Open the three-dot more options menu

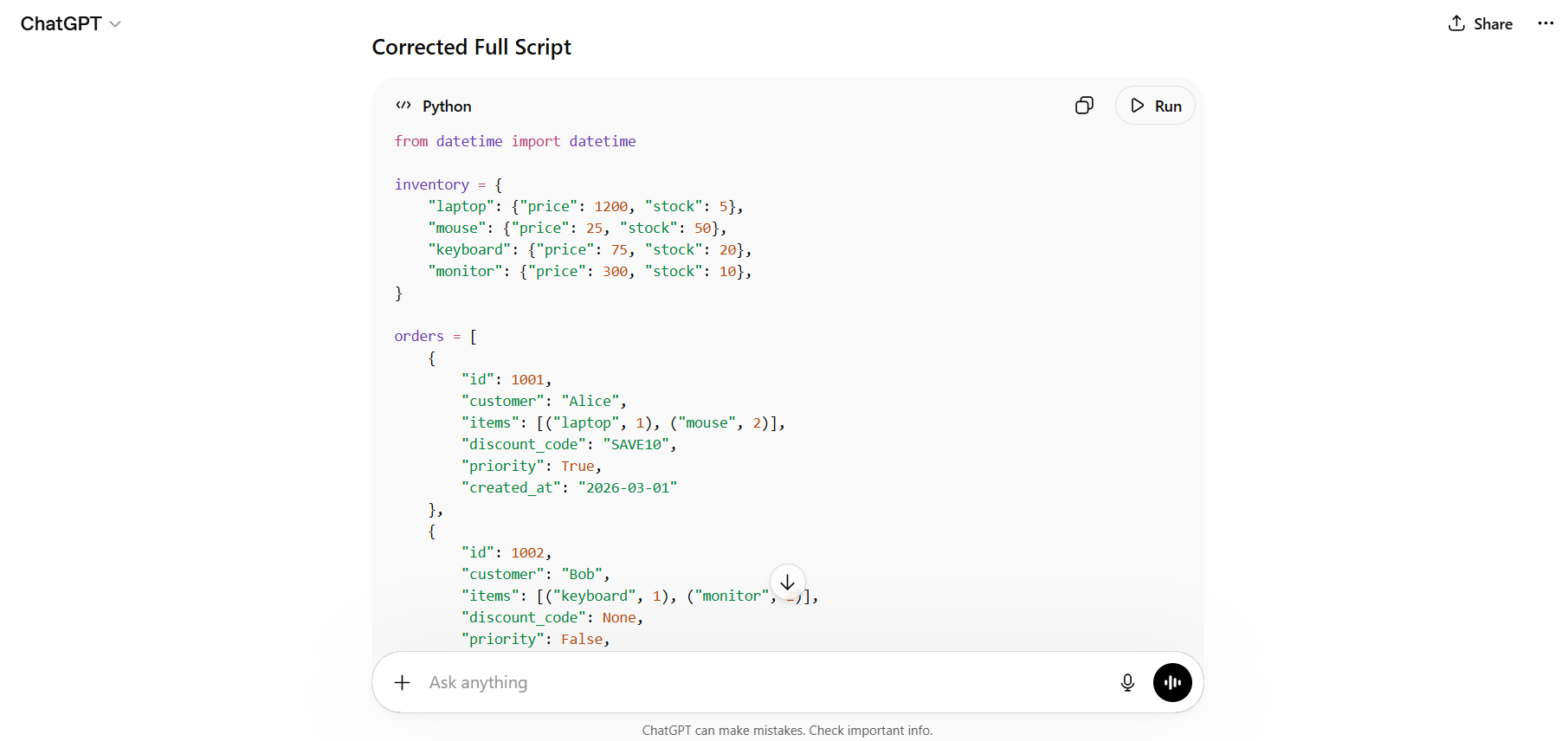click(1545, 23)
